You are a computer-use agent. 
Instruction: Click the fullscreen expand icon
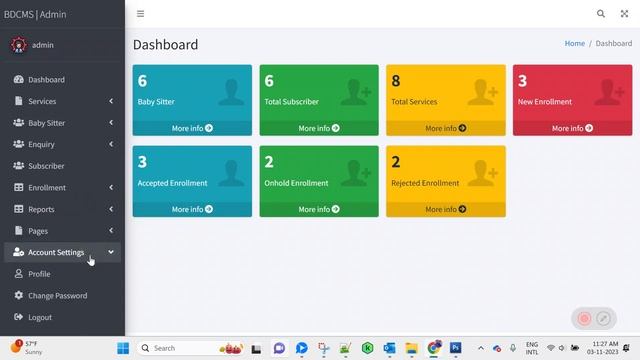pos(624,14)
